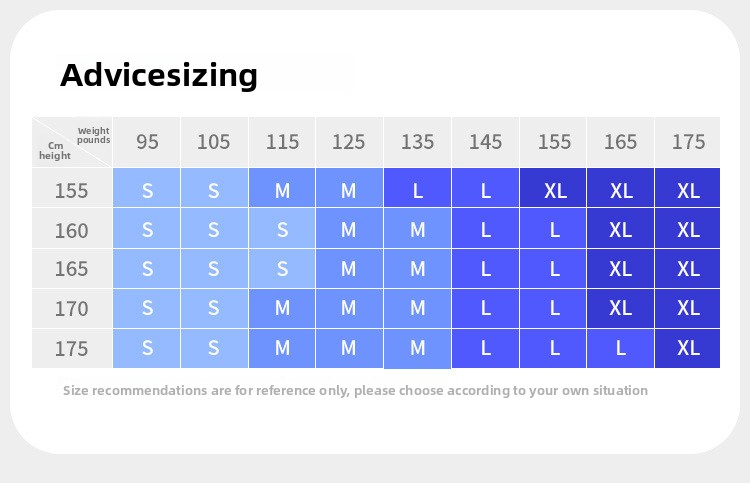Select the 125 pounds weight column header
The image size is (750, 483).
pyautogui.click(x=348, y=142)
